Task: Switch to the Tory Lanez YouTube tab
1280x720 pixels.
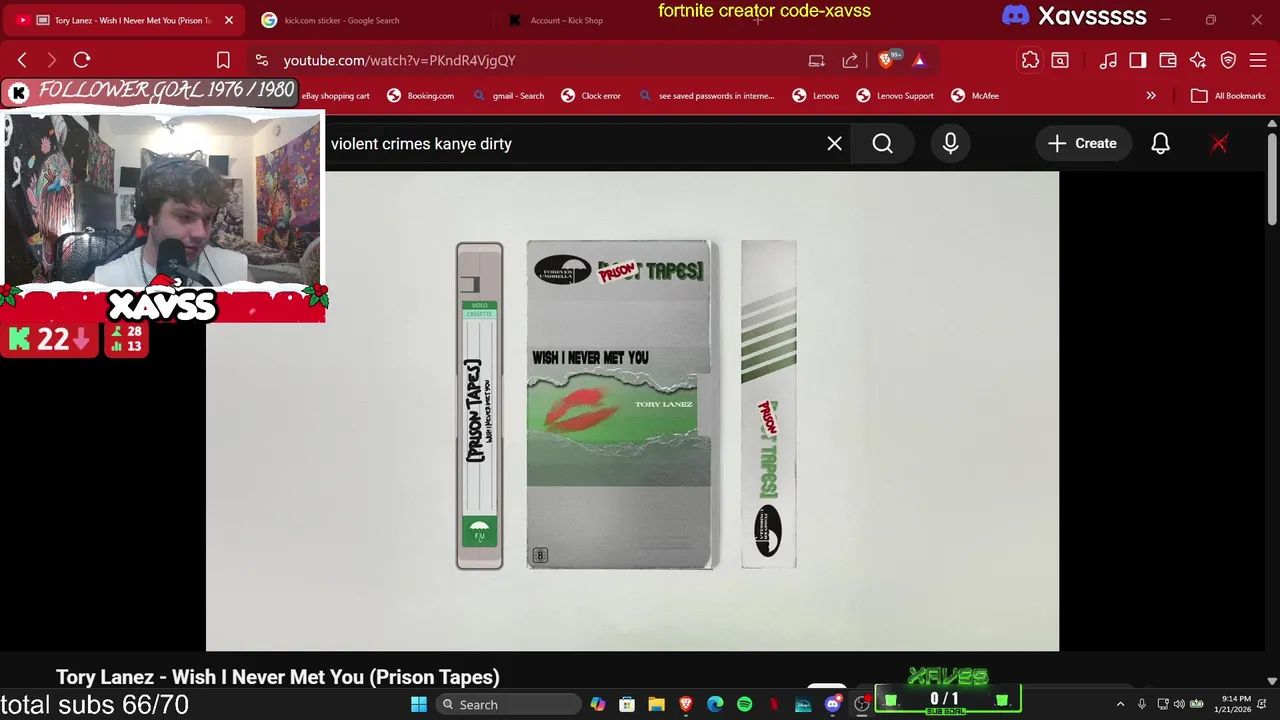Action: pyautogui.click(x=124, y=20)
